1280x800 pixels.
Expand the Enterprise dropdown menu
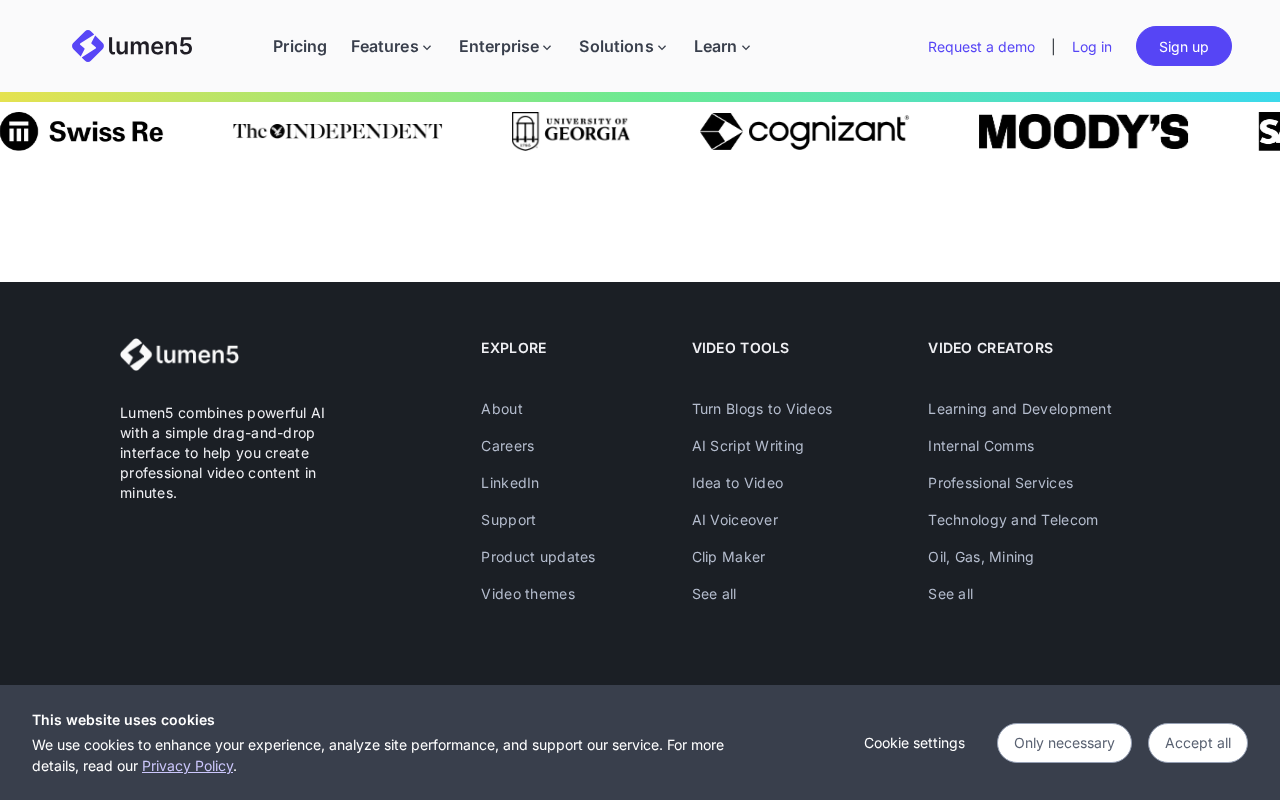505,46
